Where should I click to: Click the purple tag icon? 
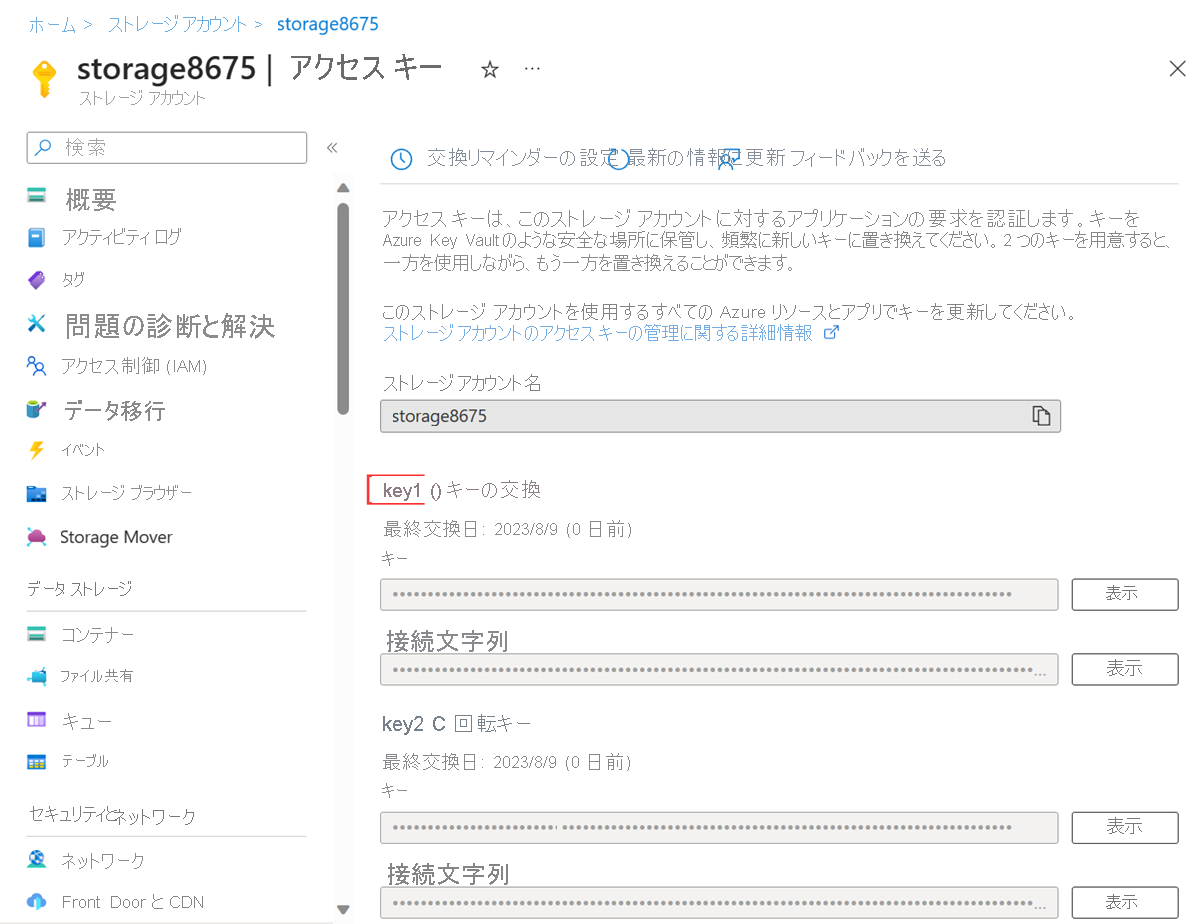pyautogui.click(x=37, y=280)
